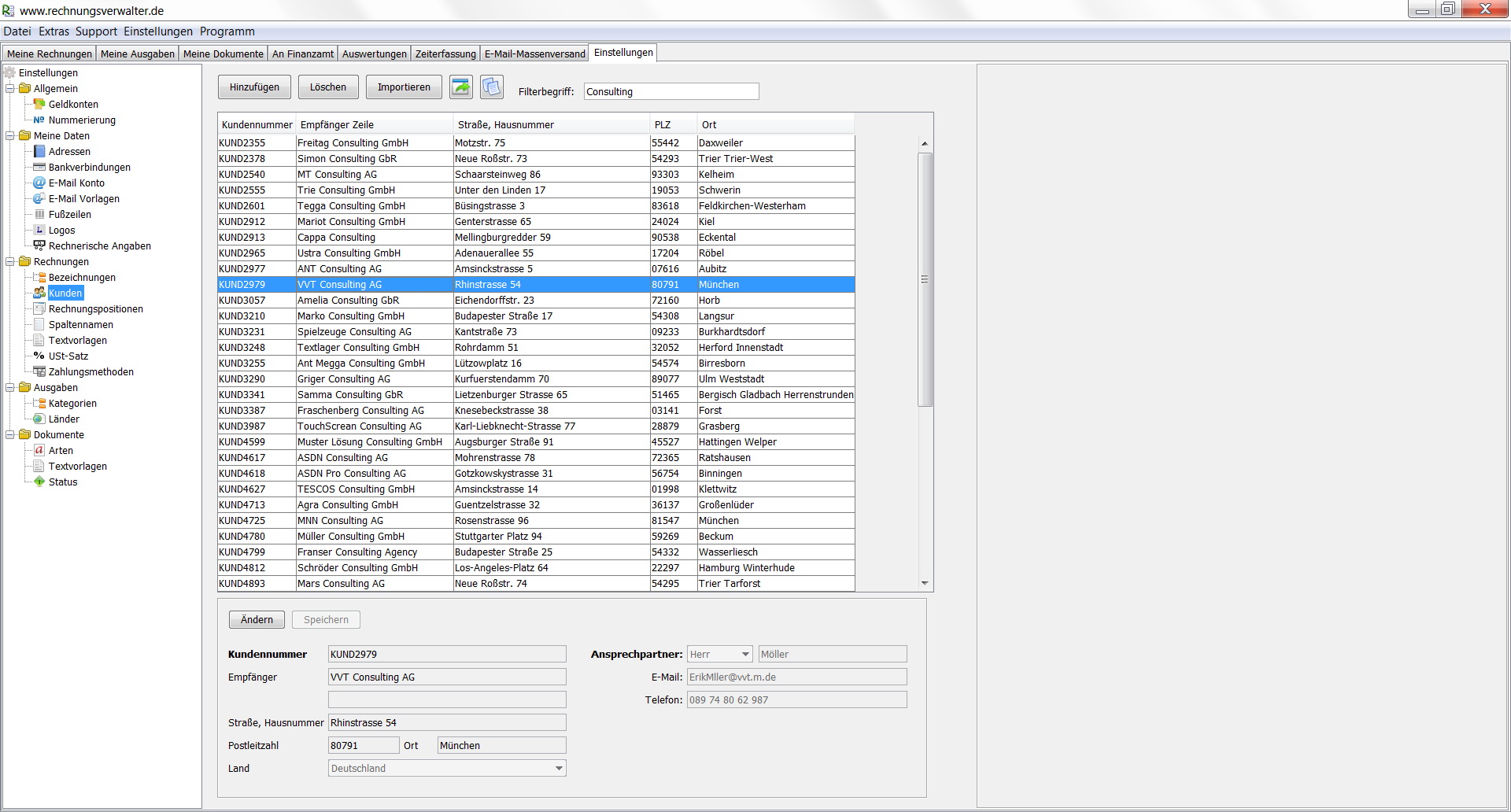Open the Ansprechpartner salutation dropdown
Screen dimensions: 1511x812
[744, 655]
